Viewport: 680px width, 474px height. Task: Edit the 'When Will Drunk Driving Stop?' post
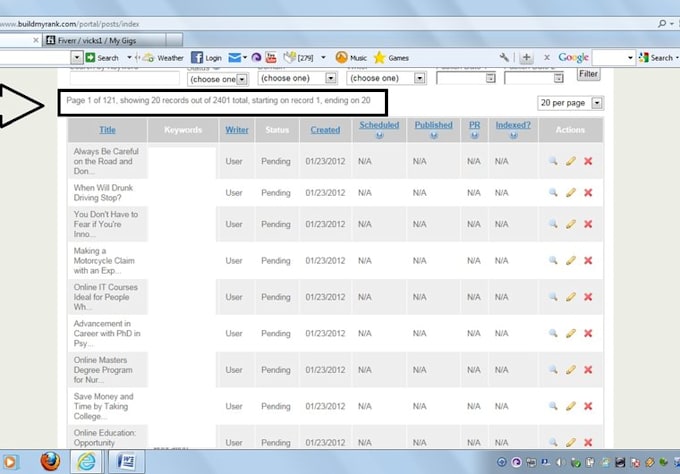click(571, 193)
